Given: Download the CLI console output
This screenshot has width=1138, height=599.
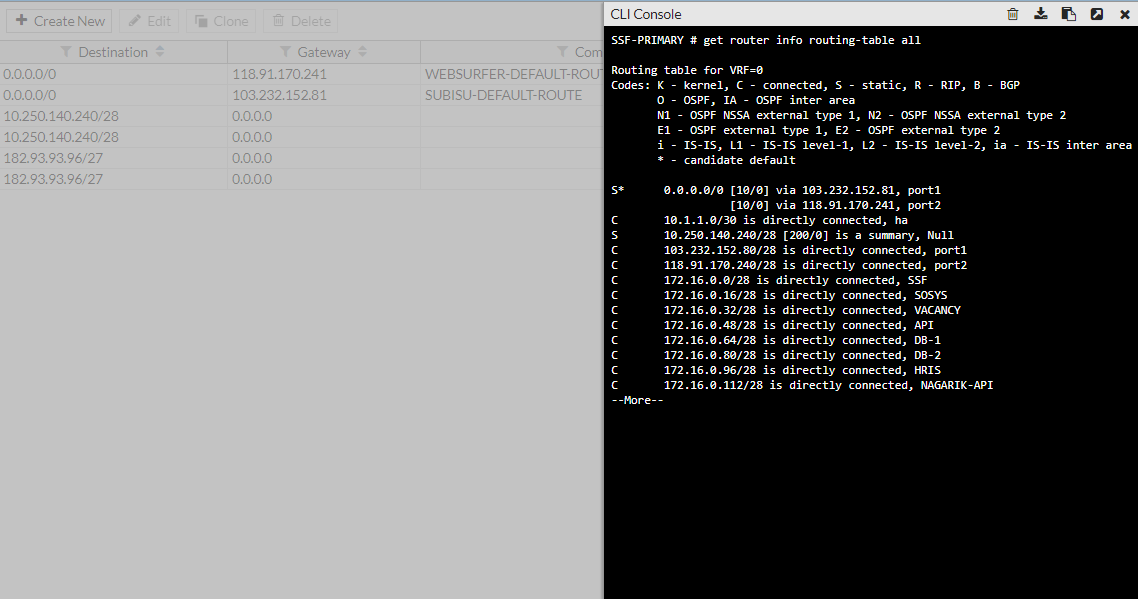Looking at the screenshot, I should (x=1041, y=14).
